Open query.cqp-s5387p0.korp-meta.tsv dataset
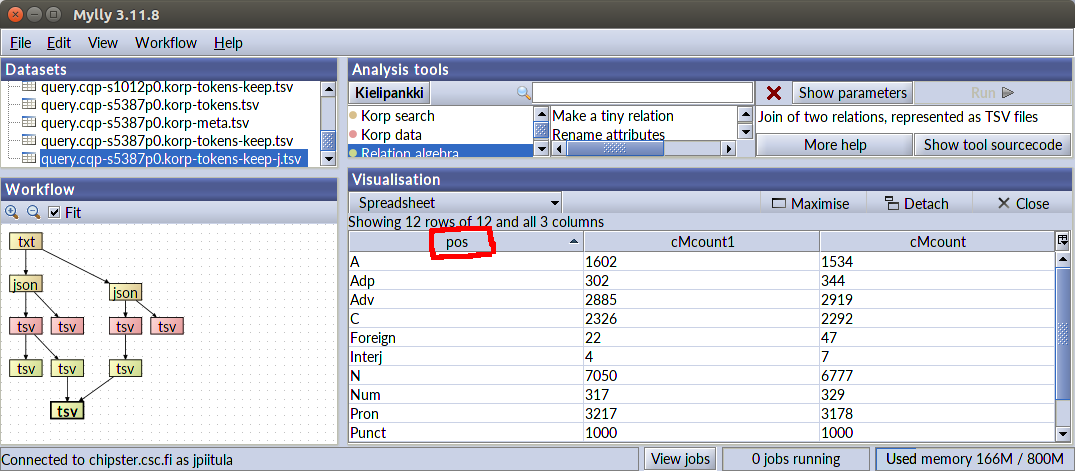1075x471 pixels. pos(145,123)
